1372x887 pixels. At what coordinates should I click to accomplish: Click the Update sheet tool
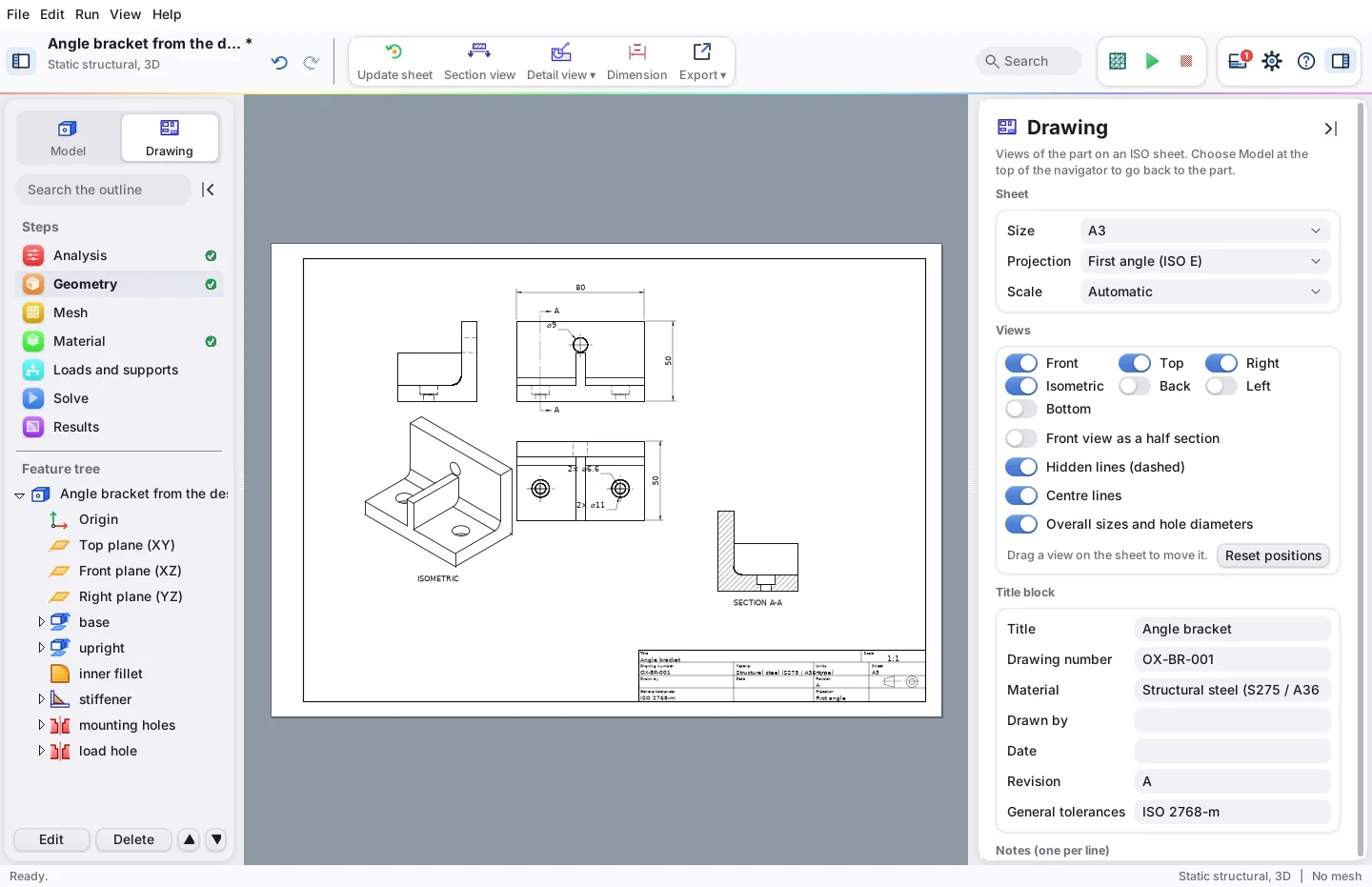(x=394, y=62)
